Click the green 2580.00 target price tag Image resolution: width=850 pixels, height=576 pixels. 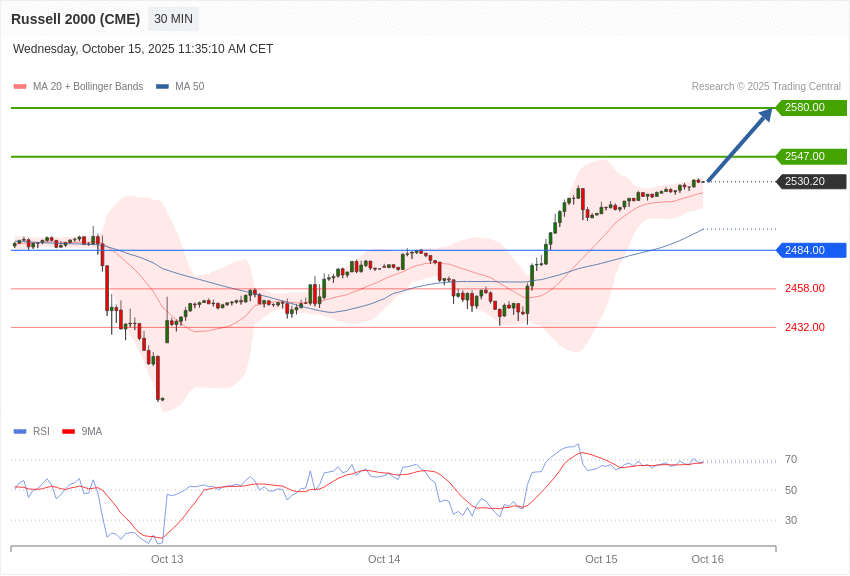[811, 108]
